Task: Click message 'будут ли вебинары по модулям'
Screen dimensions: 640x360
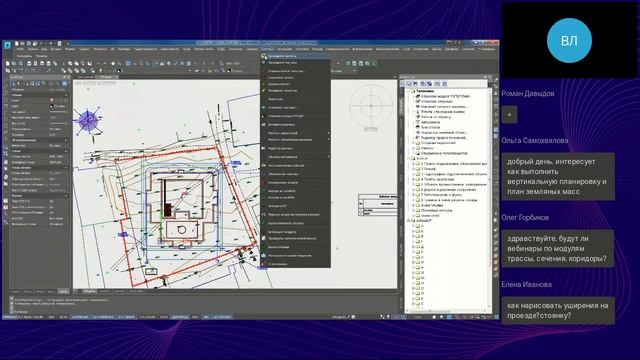Action: pos(558,249)
